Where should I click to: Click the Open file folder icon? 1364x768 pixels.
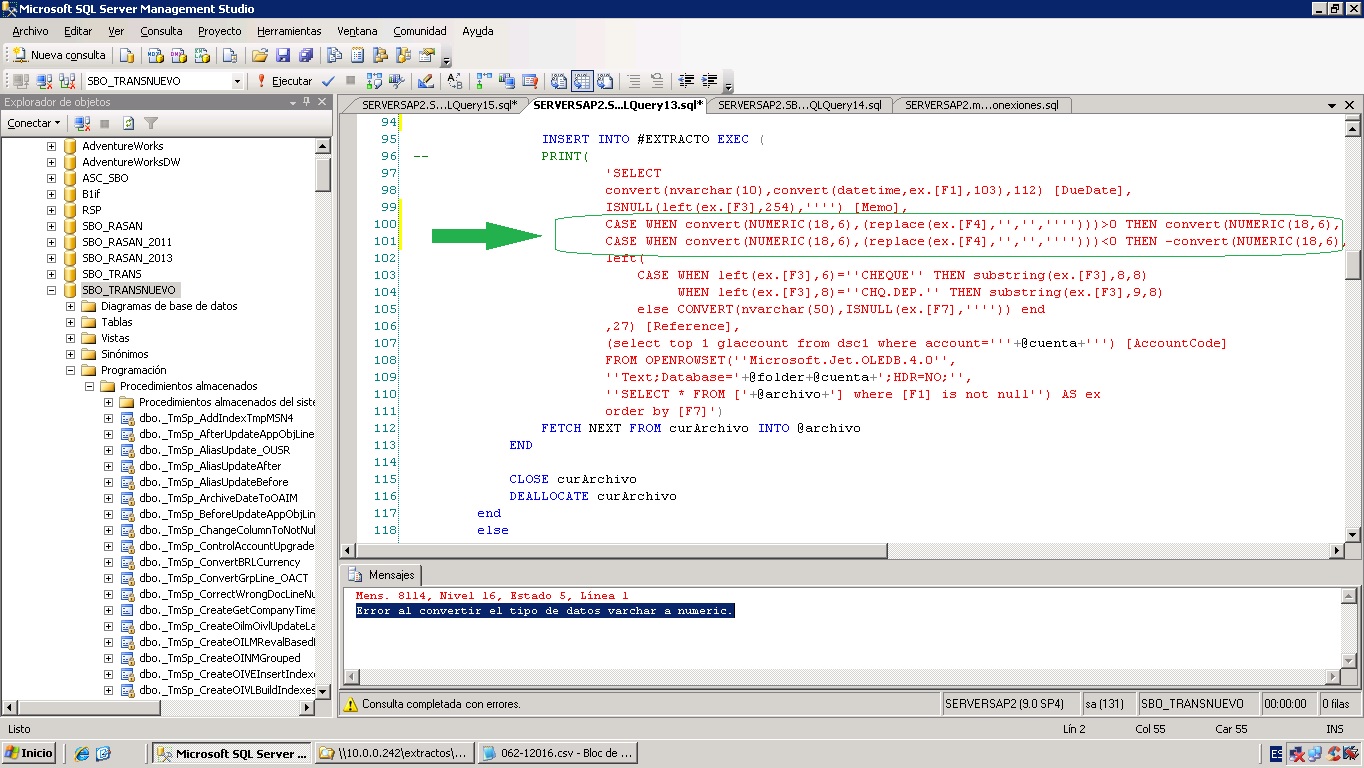click(259, 57)
